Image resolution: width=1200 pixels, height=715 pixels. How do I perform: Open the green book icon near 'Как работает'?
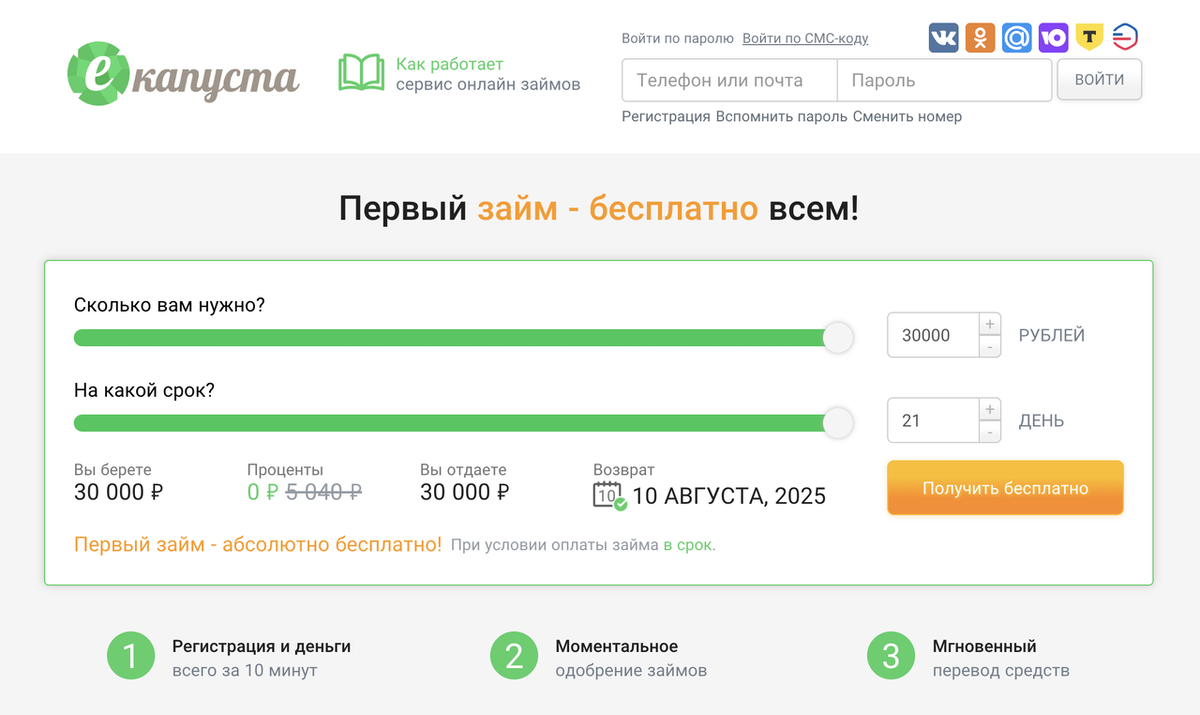(x=362, y=72)
